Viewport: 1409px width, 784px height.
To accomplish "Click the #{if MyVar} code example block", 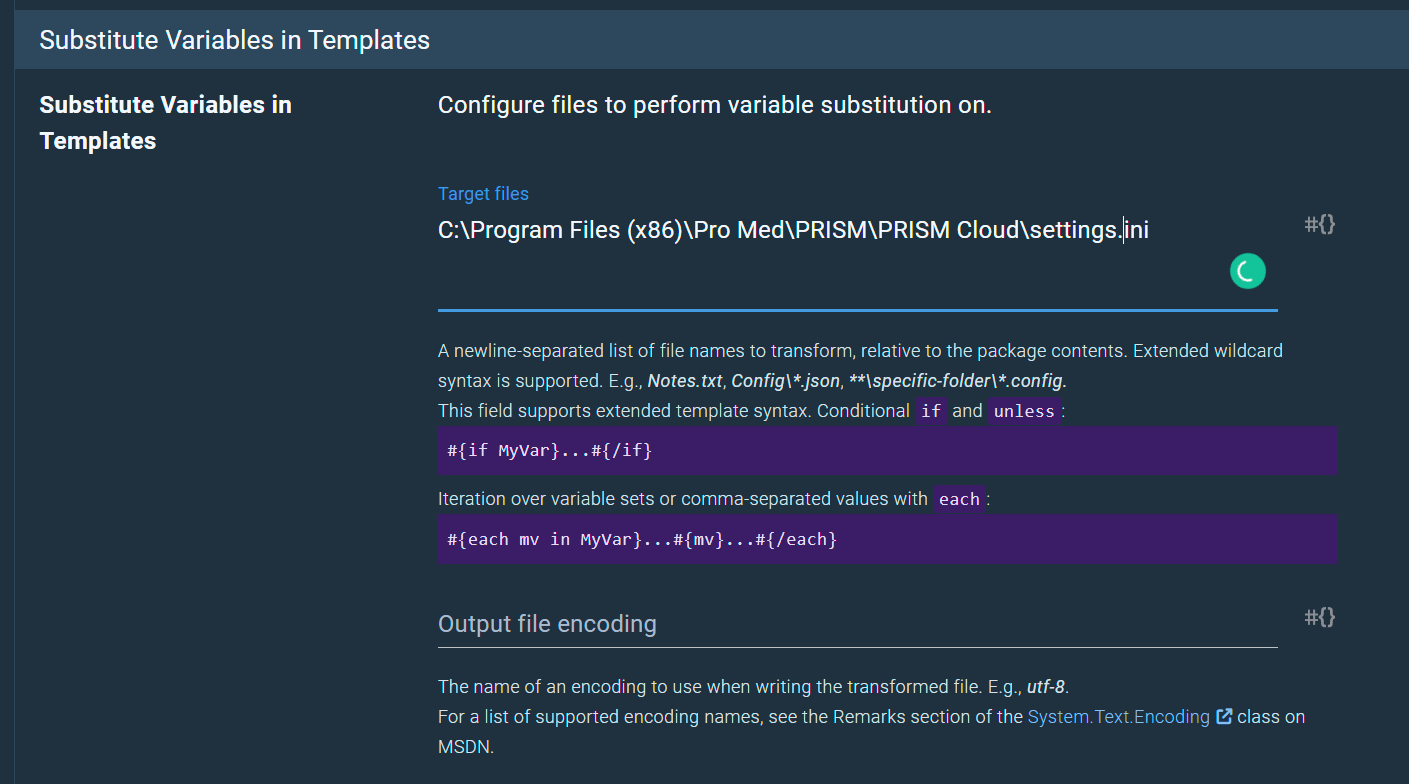I will pyautogui.click(x=886, y=450).
